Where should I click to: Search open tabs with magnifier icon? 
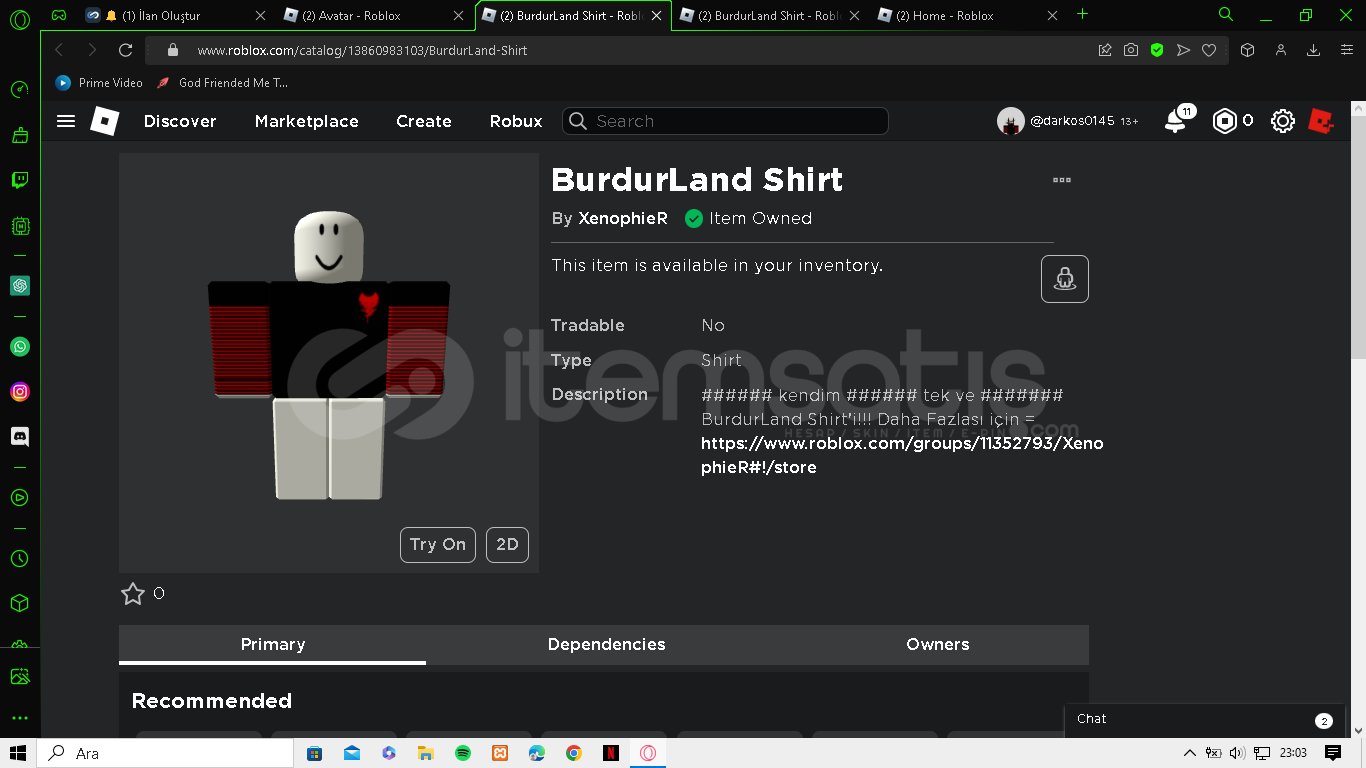1226,14
